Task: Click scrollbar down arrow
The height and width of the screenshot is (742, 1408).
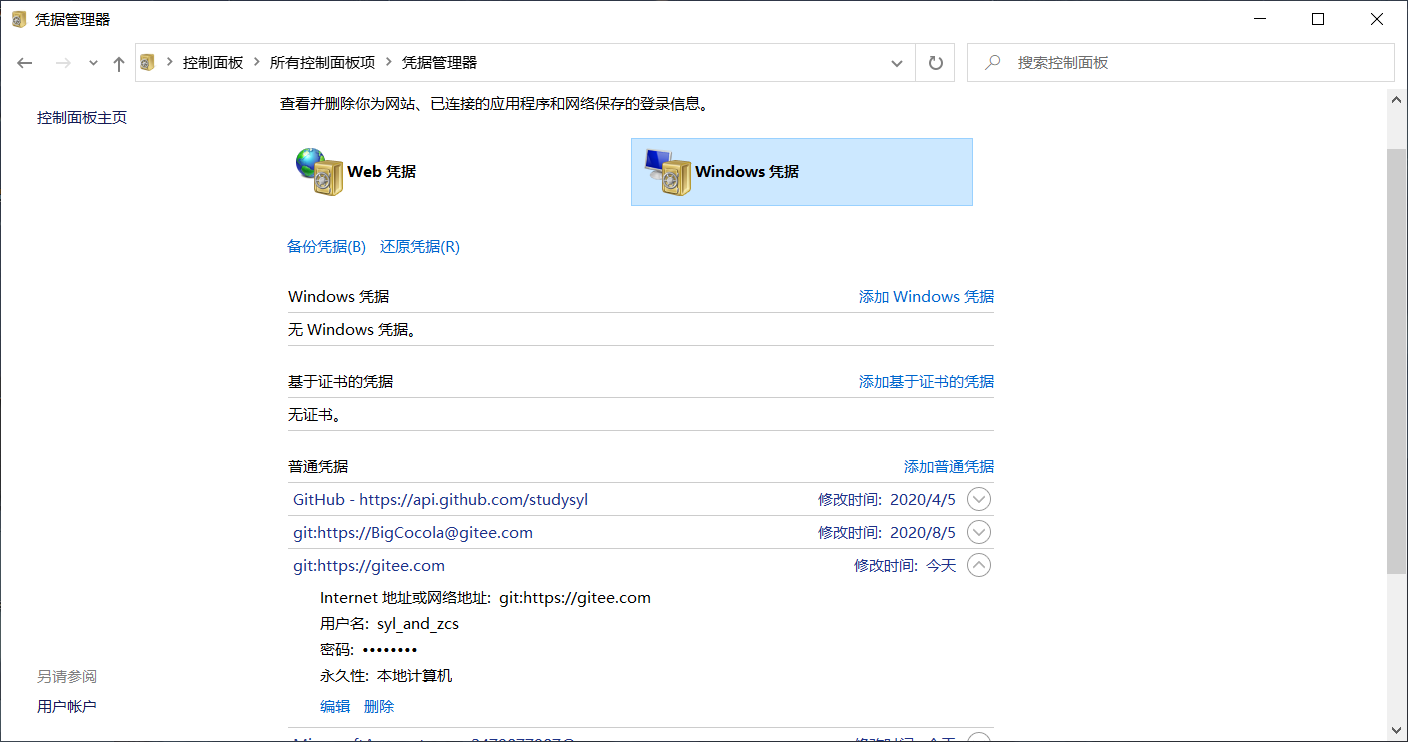Action: pyautogui.click(x=1397, y=731)
